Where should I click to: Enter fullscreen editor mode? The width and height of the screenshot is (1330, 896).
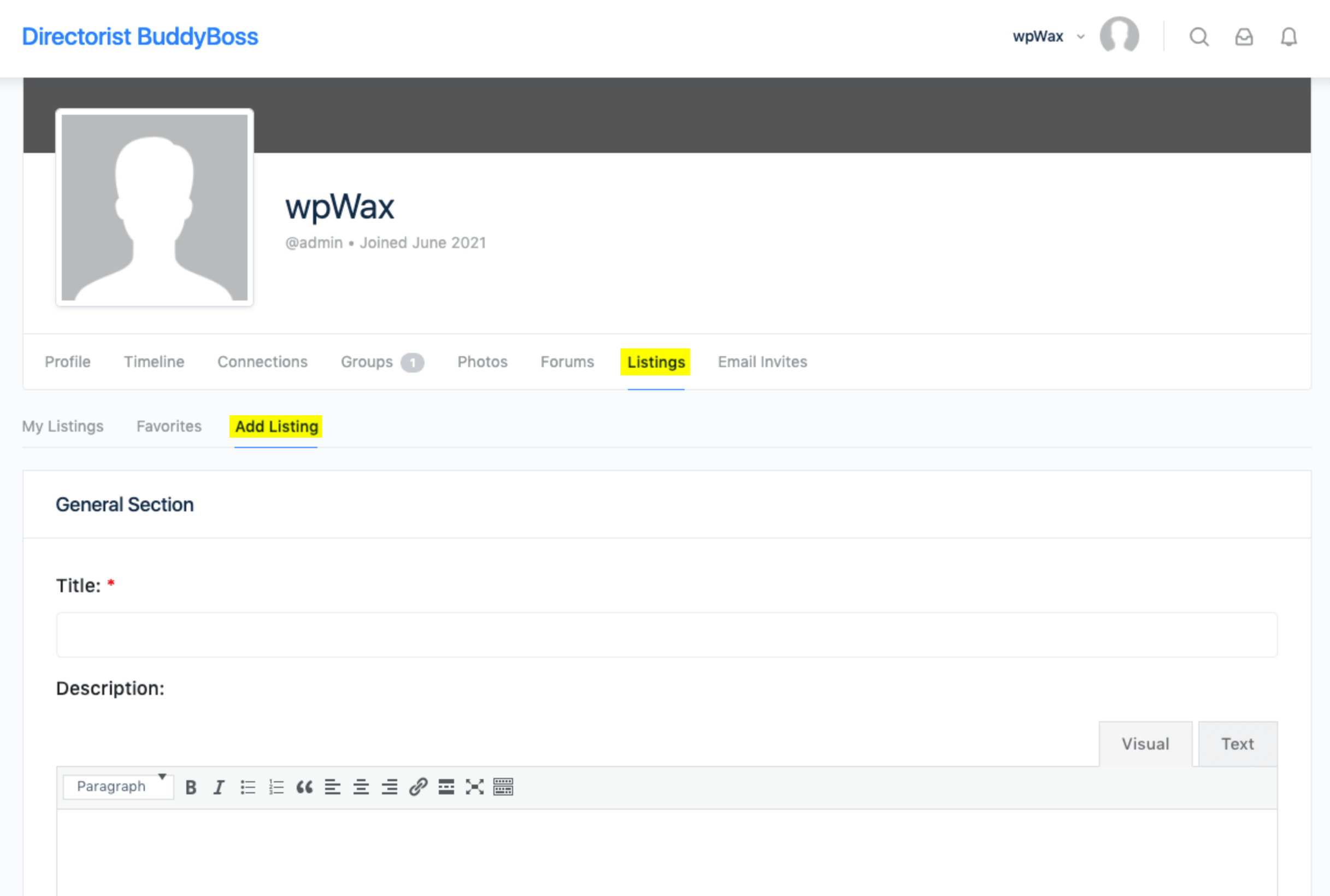pyautogui.click(x=474, y=787)
